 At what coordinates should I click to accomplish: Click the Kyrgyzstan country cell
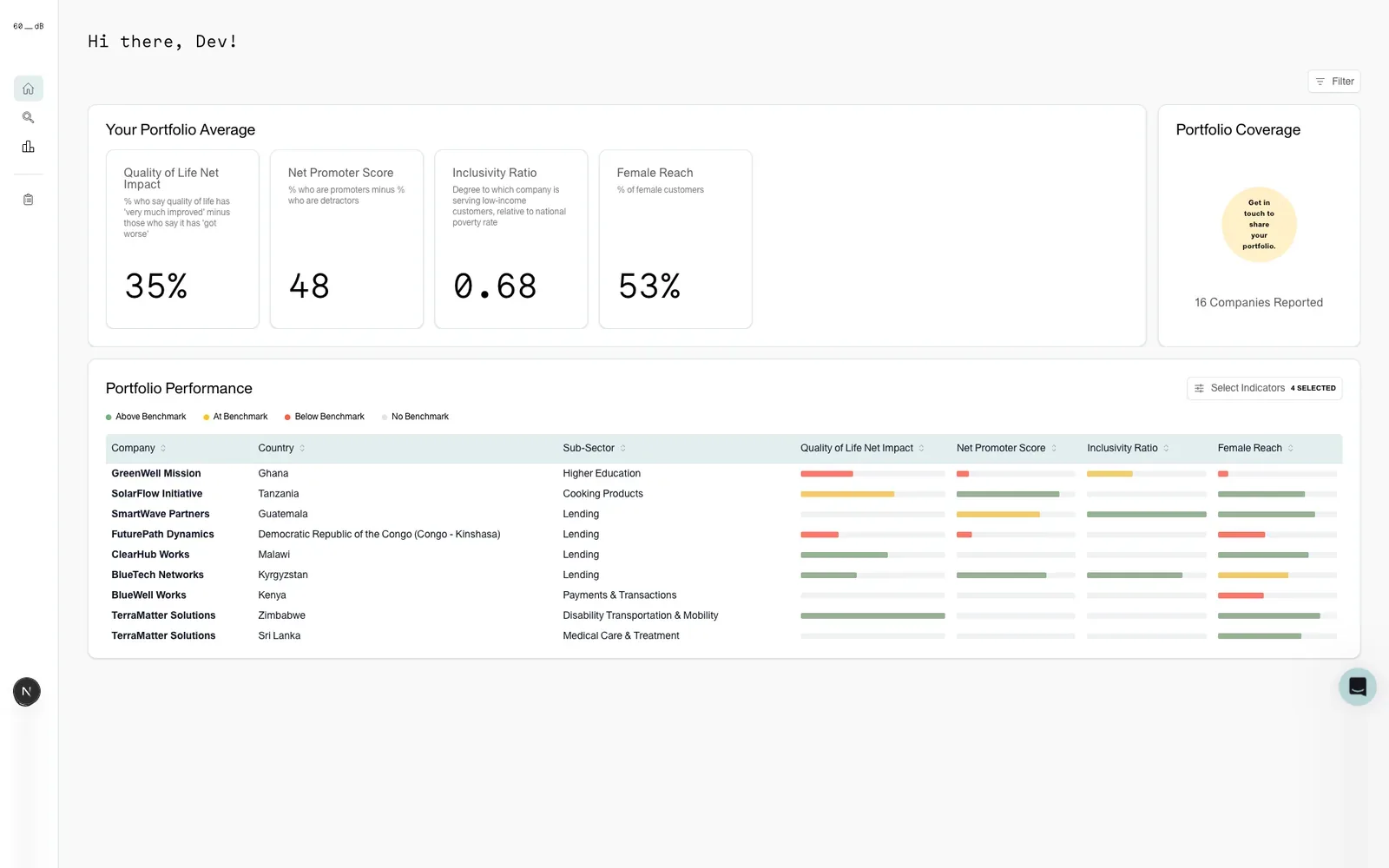283,575
